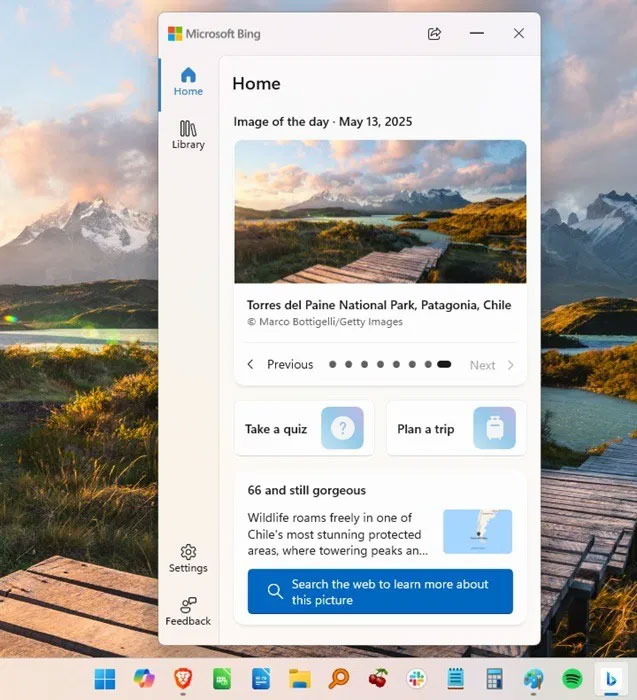Select the first image pagination dot
Viewport: 637px width, 700px height.
332,364
